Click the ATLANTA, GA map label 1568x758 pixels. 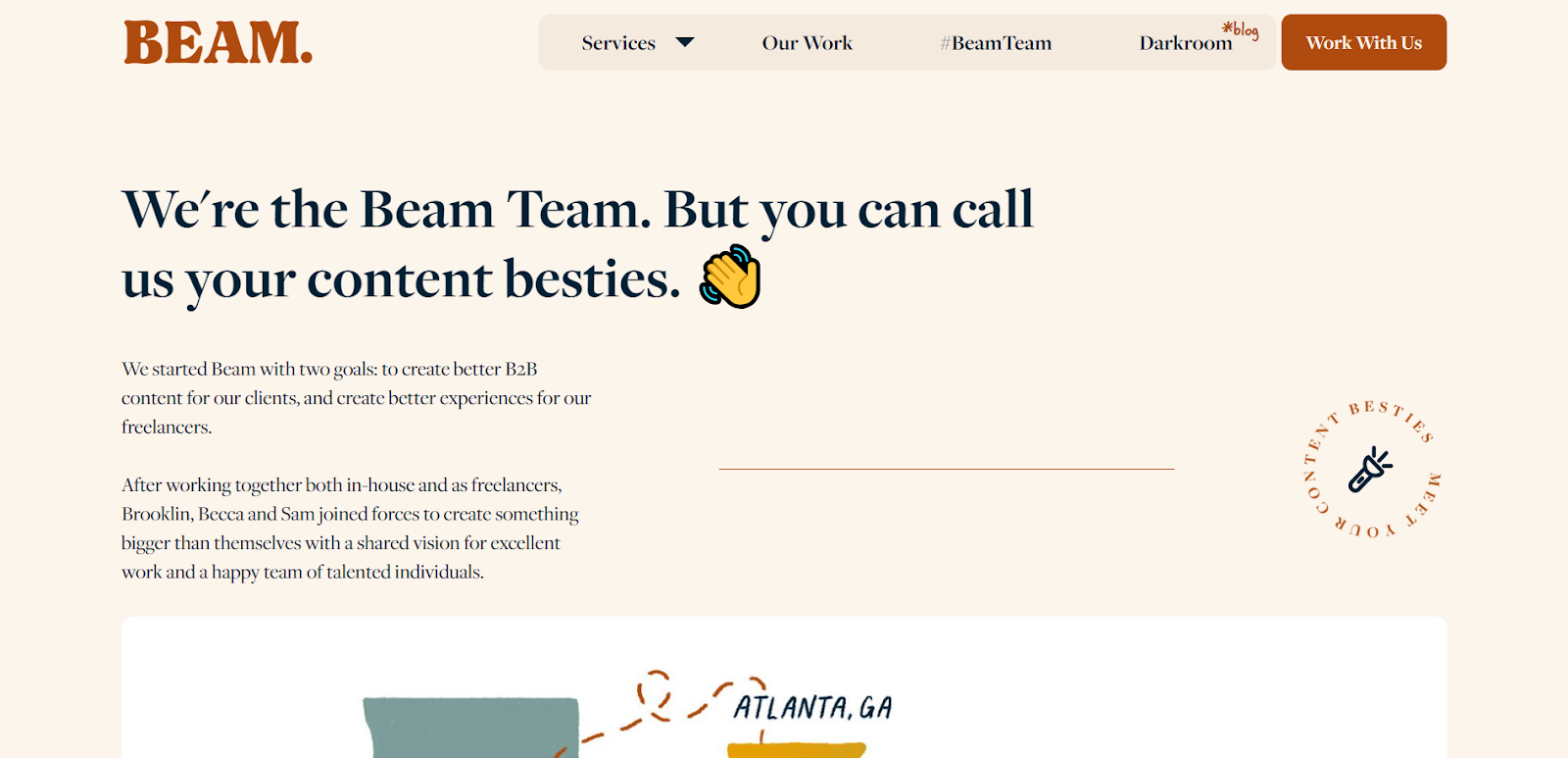coord(813,707)
